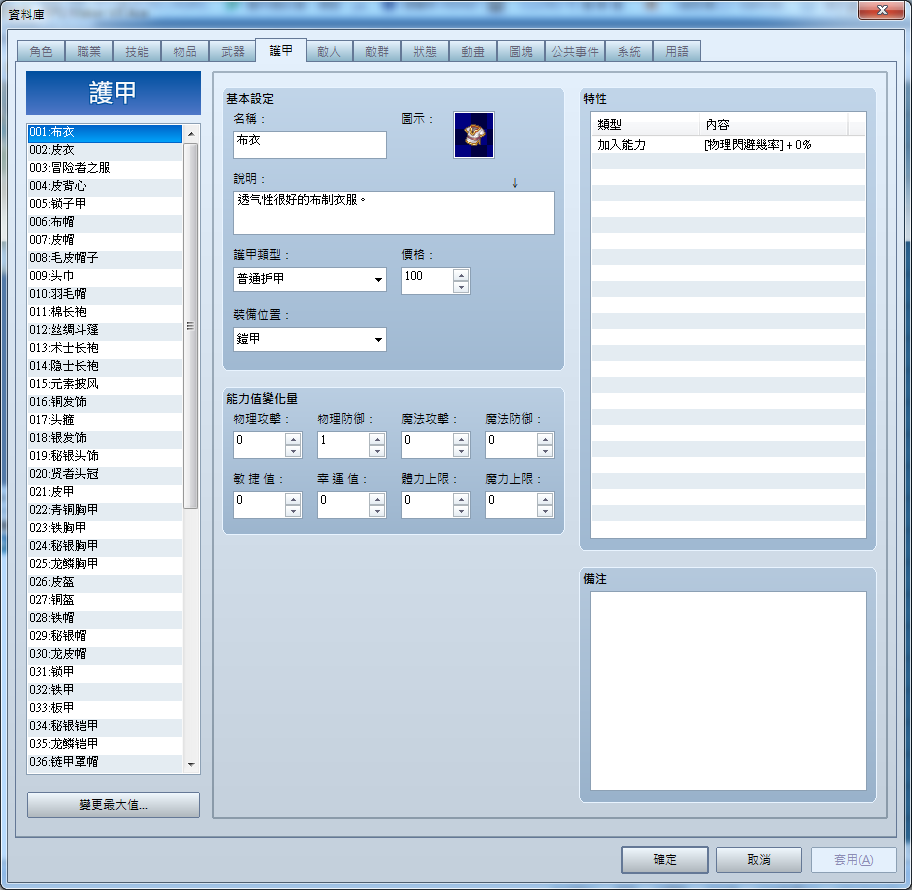Switch to the 系統 tab

629,51
